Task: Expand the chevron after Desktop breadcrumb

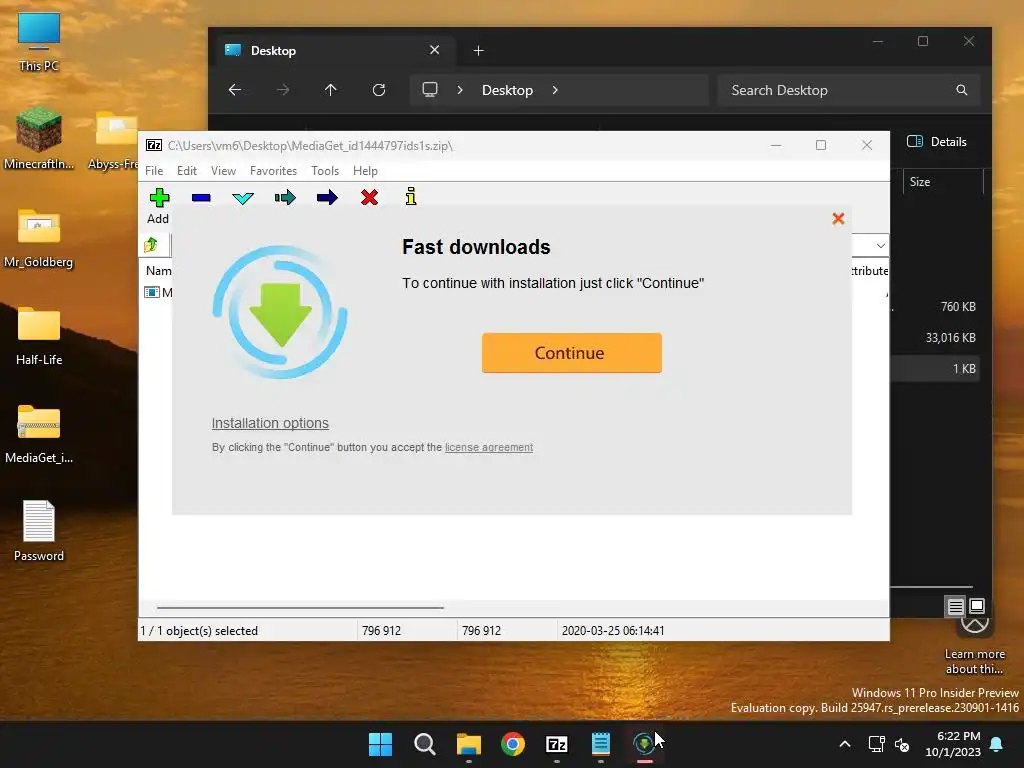Action: tap(555, 90)
